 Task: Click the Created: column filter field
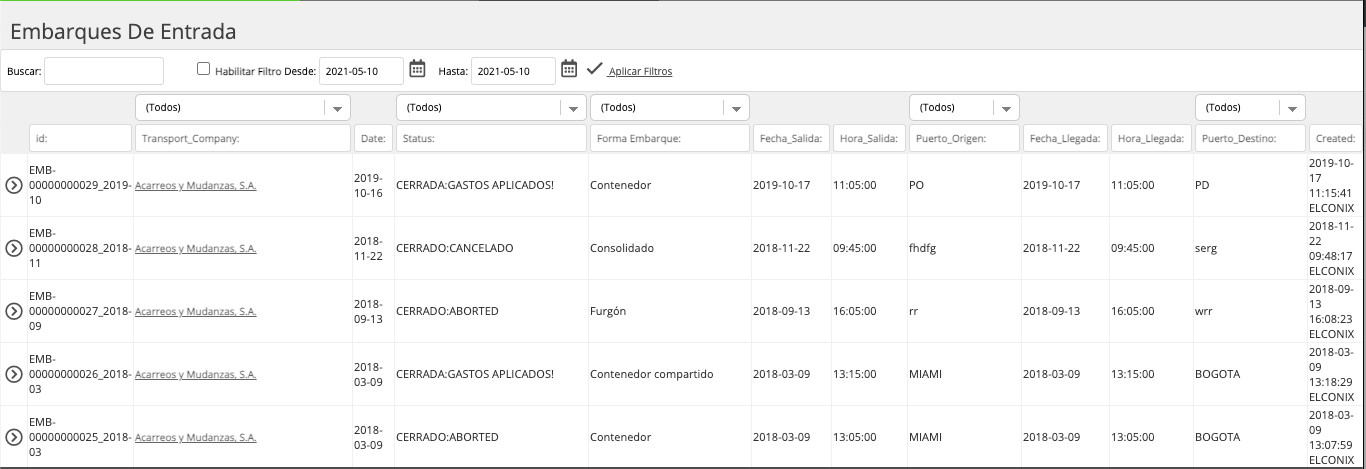[x=1336, y=138]
